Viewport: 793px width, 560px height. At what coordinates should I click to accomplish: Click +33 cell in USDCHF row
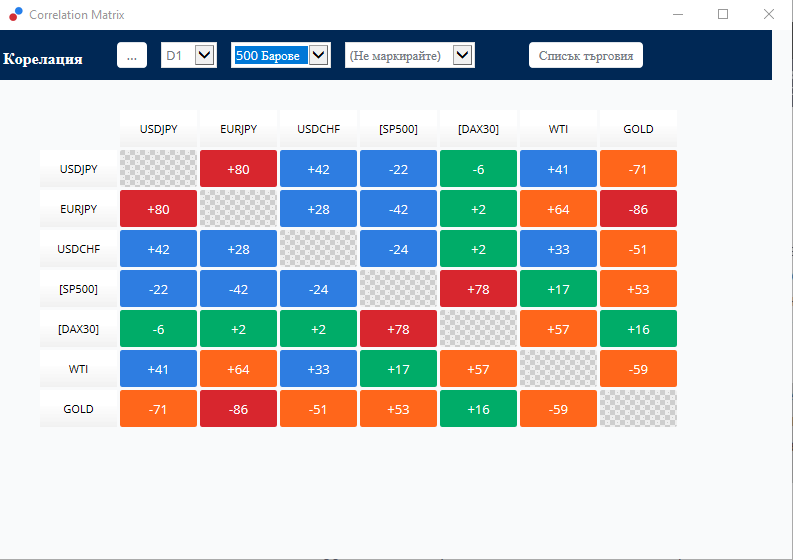[558, 249]
